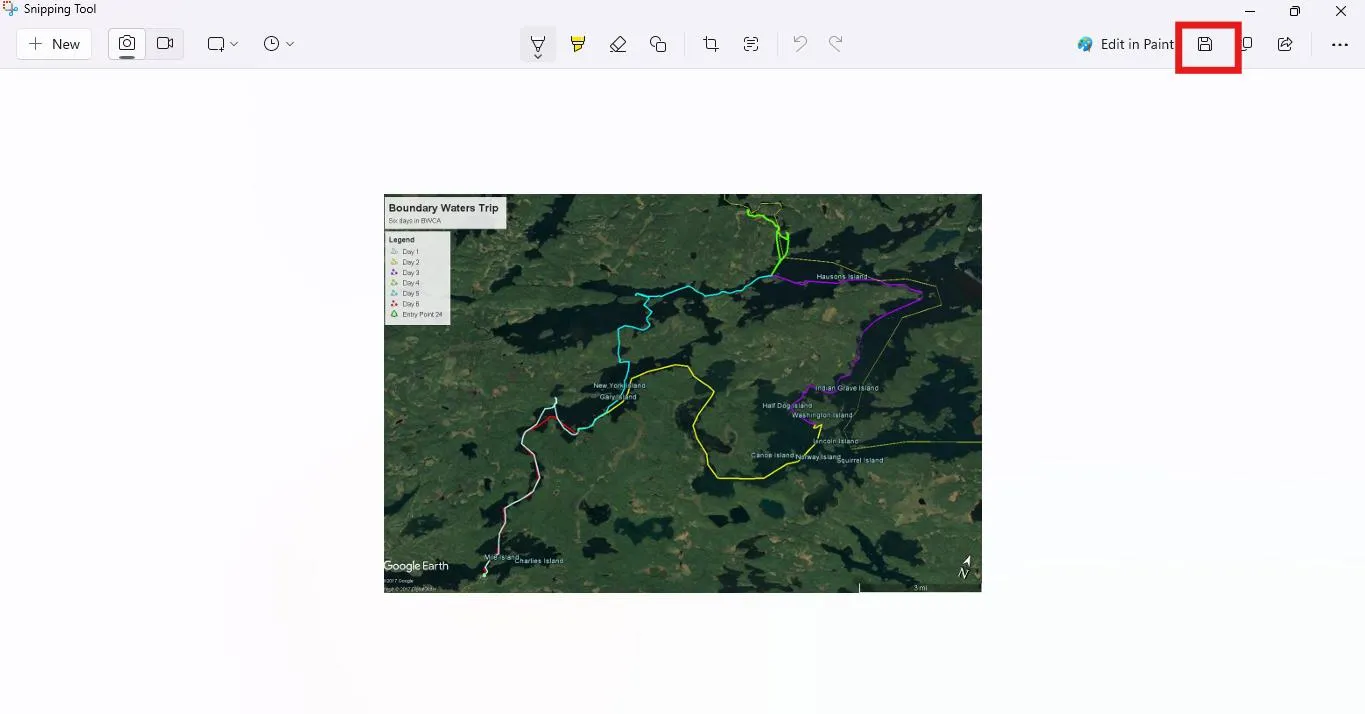Select the Ballpoint pen tool
The width and height of the screenshot is (1365, 714).
(x=538, y=42)
